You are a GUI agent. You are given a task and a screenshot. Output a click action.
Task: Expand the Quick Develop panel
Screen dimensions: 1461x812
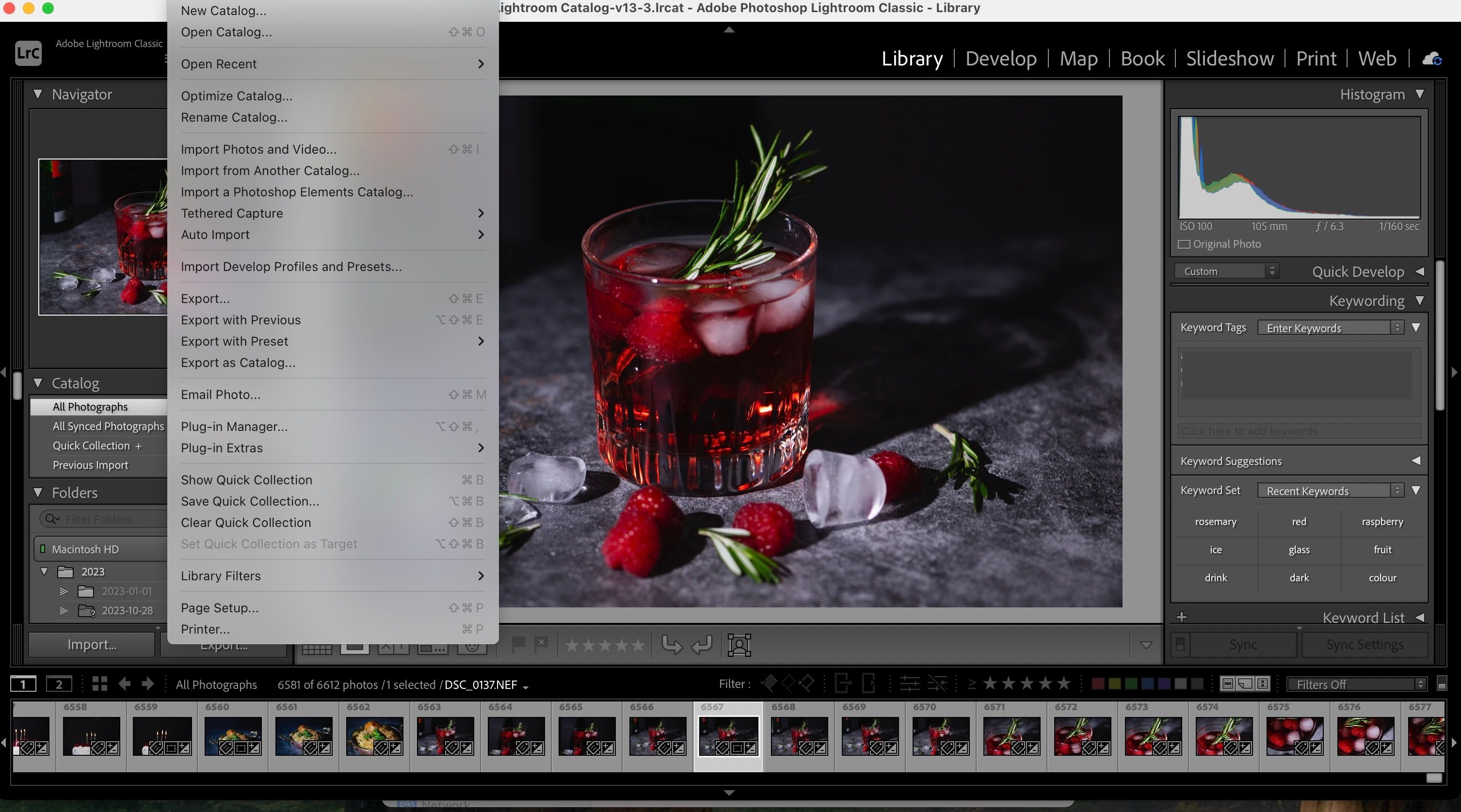(x=1420, y=271)
